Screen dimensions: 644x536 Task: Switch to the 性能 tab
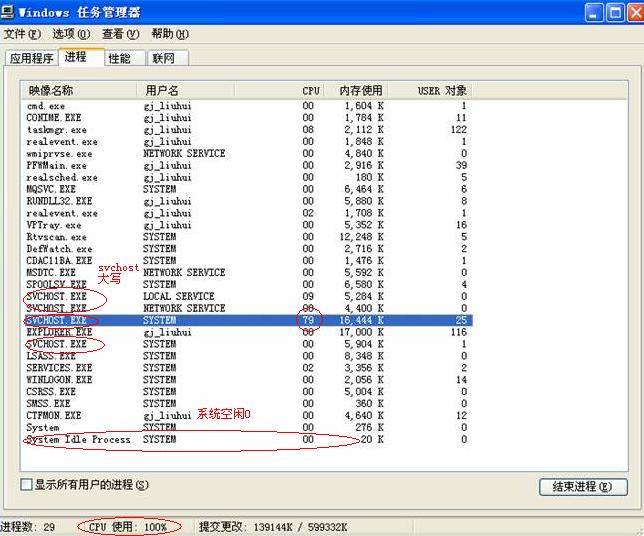point(125,58)
